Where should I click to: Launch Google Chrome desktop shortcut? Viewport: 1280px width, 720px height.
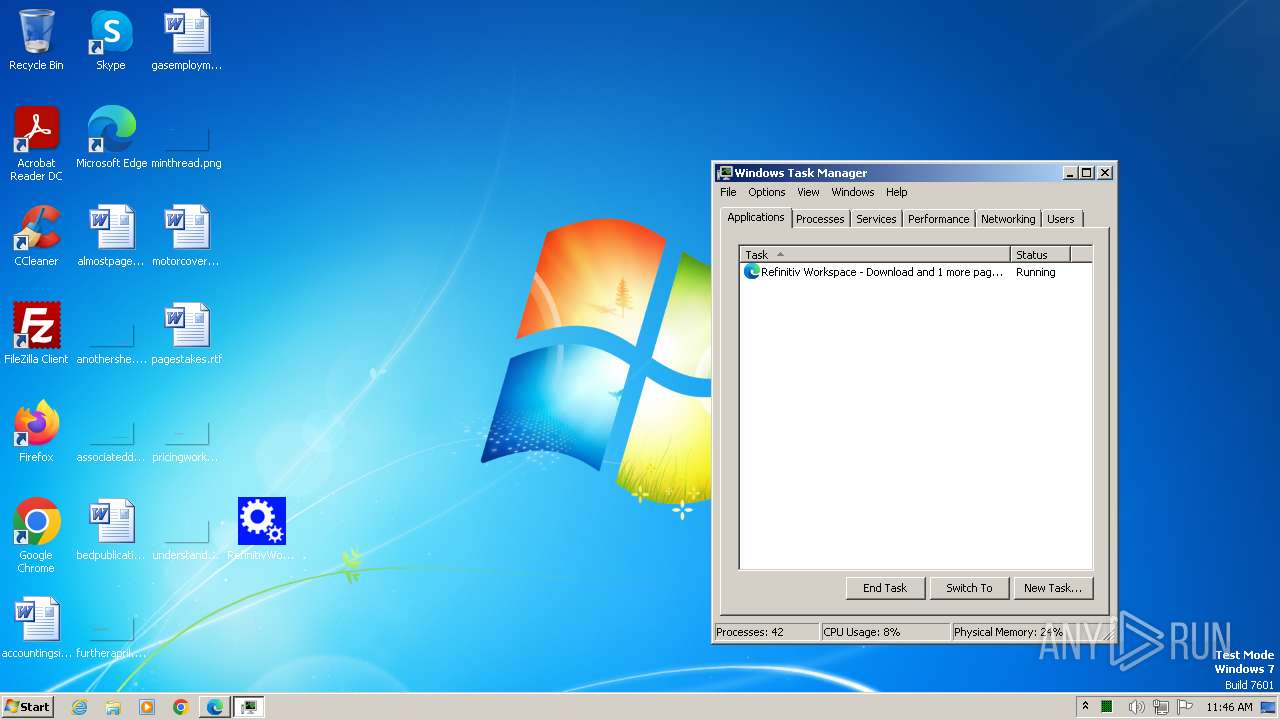(36, 535)
